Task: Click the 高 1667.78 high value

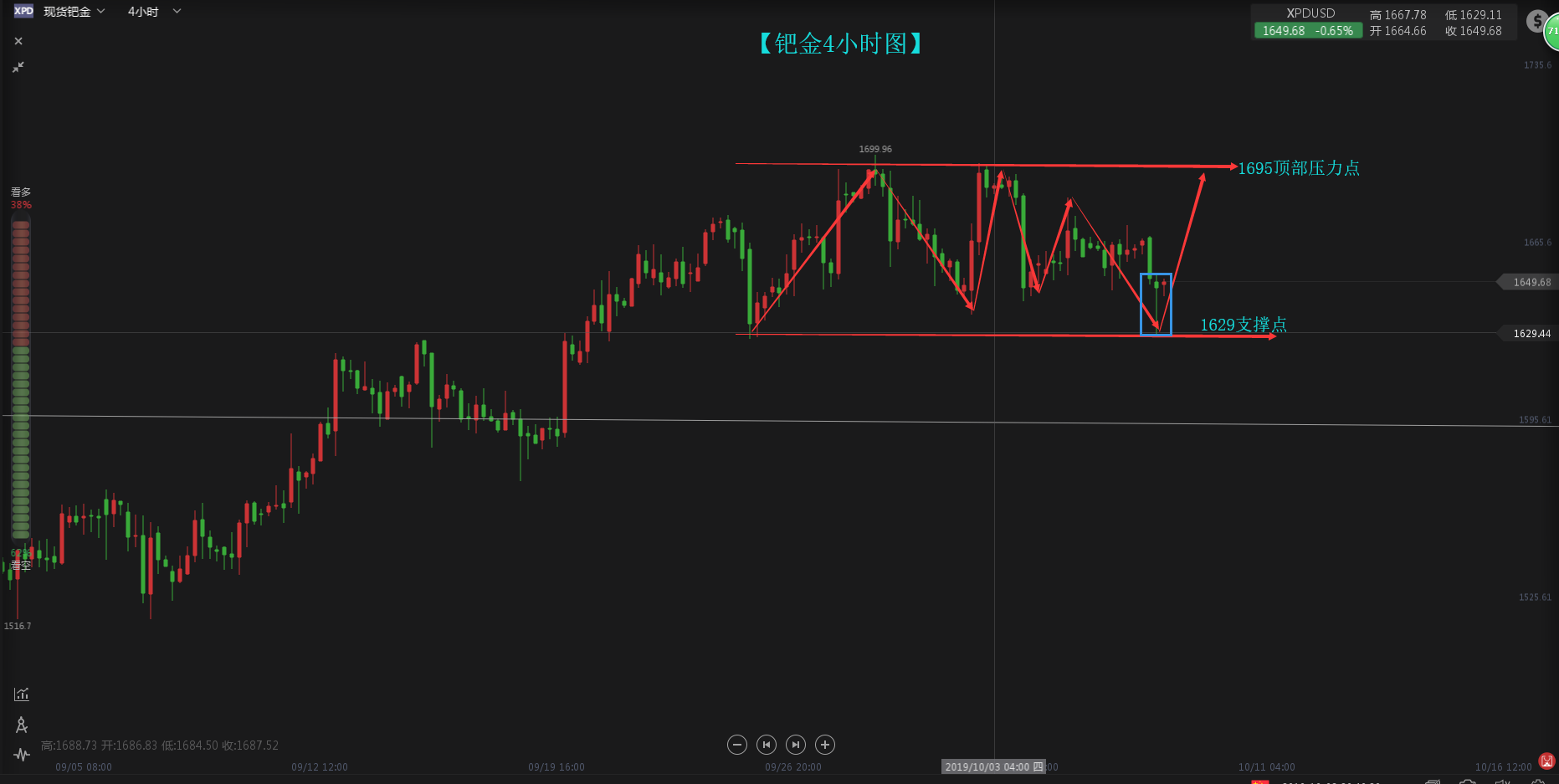Action: click(1397, 15)
